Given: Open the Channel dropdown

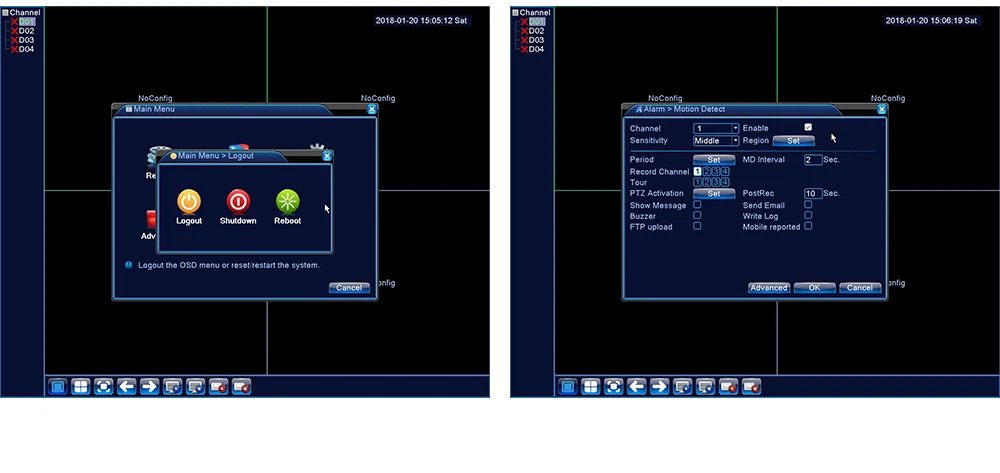Looking at the screenshot, I should tap(716, 128).
